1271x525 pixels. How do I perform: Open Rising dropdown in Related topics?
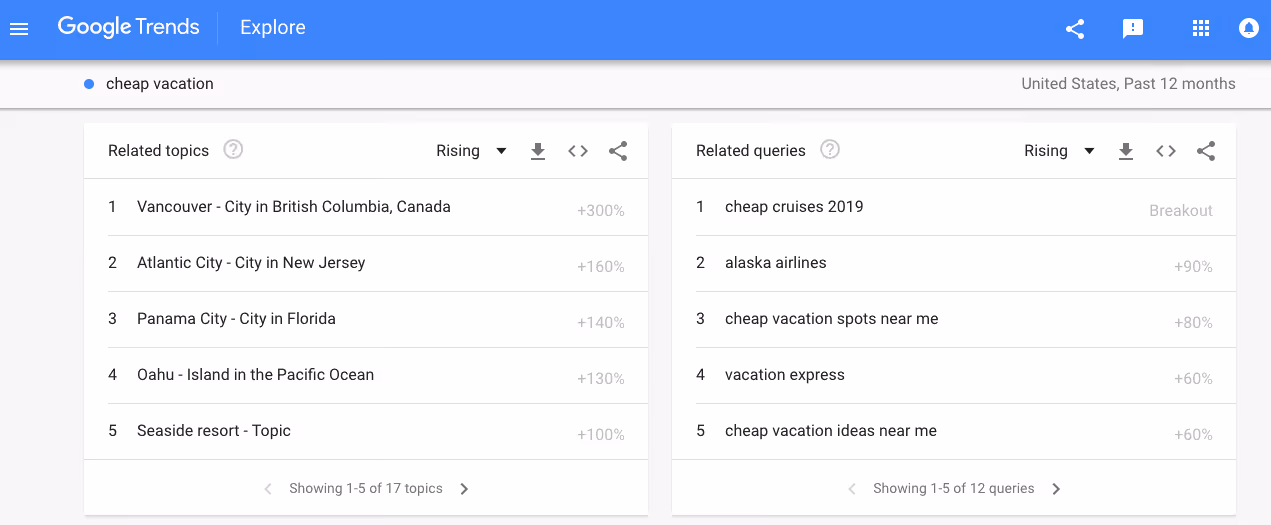(x=472, y=151)
